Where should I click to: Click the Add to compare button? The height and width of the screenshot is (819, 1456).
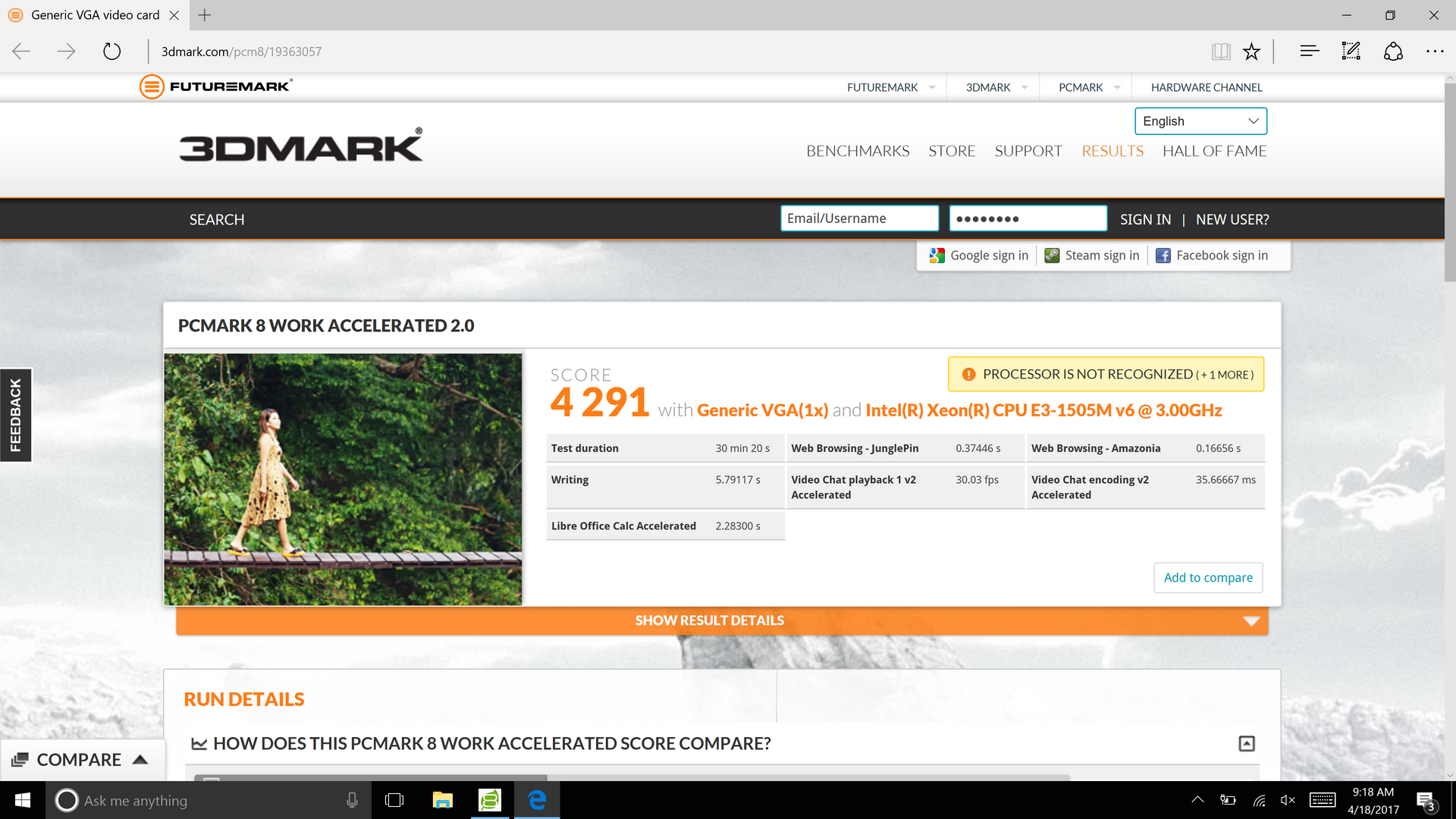pyautogui.click(x=1208, y=578)
